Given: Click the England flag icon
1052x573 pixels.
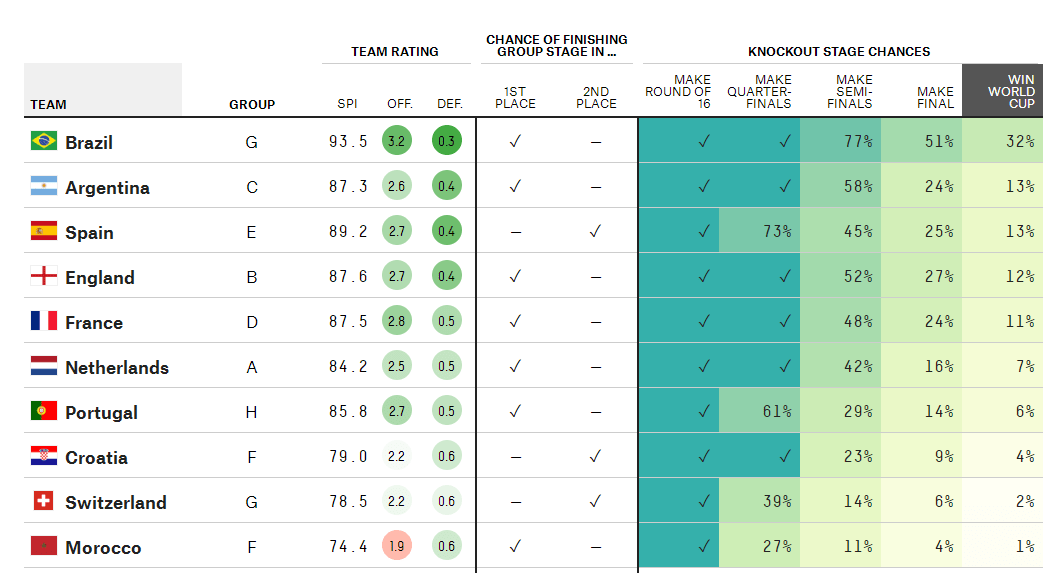Looking at the screenshot, I should click(44, 276).
